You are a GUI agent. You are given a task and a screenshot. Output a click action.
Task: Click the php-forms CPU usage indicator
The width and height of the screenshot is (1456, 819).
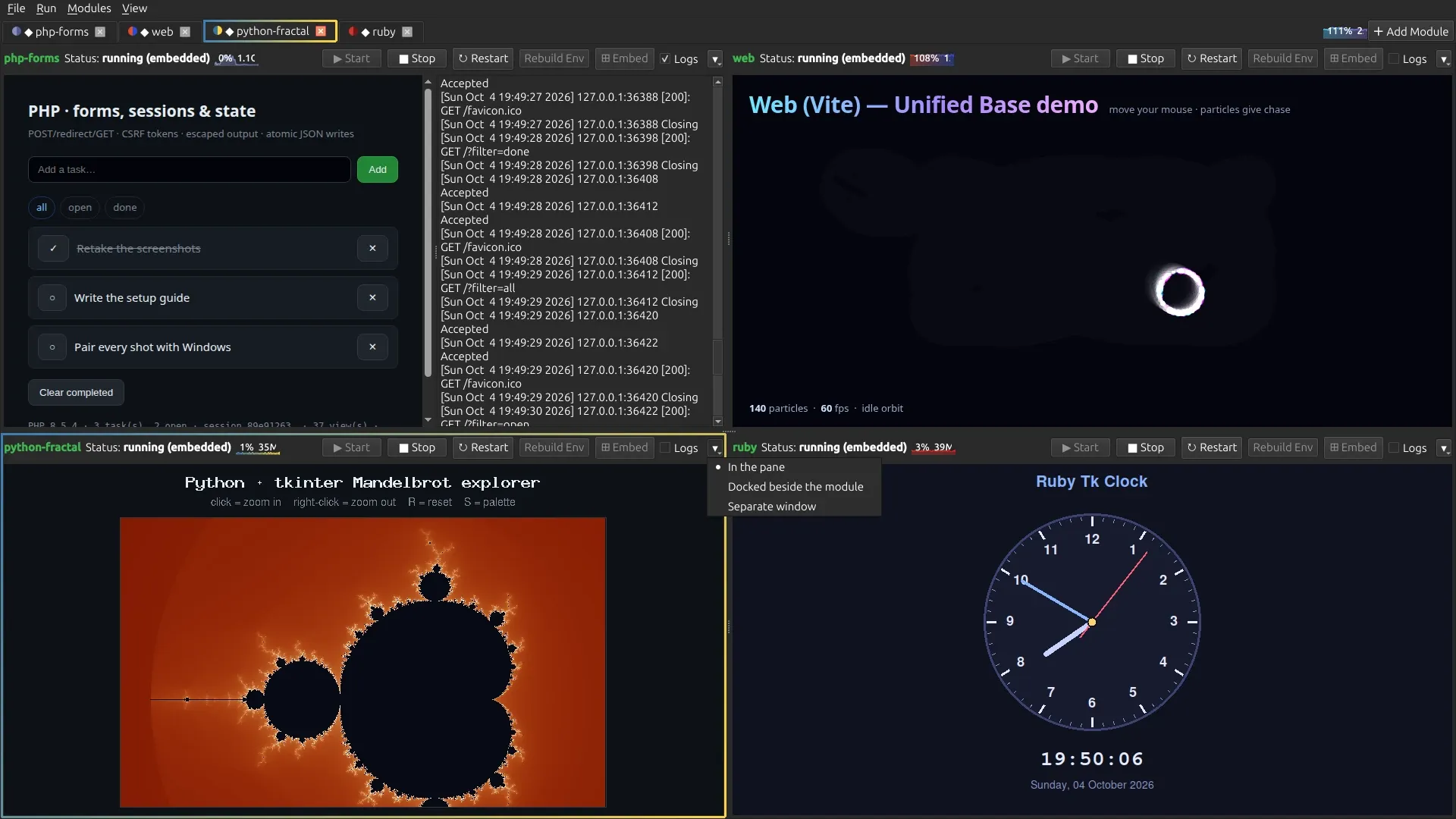(237, 58)
